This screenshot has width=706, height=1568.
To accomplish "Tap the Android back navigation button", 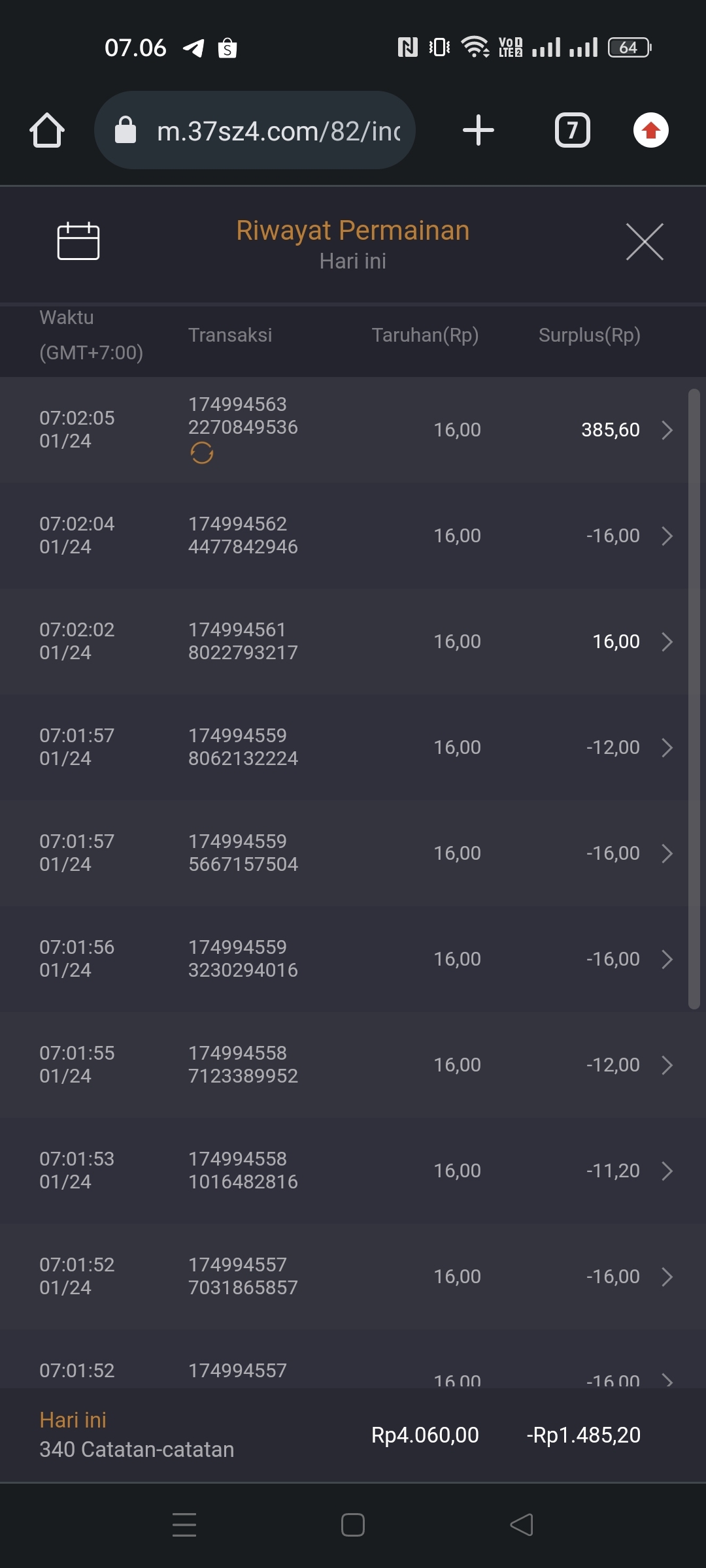I will 521,1525.
